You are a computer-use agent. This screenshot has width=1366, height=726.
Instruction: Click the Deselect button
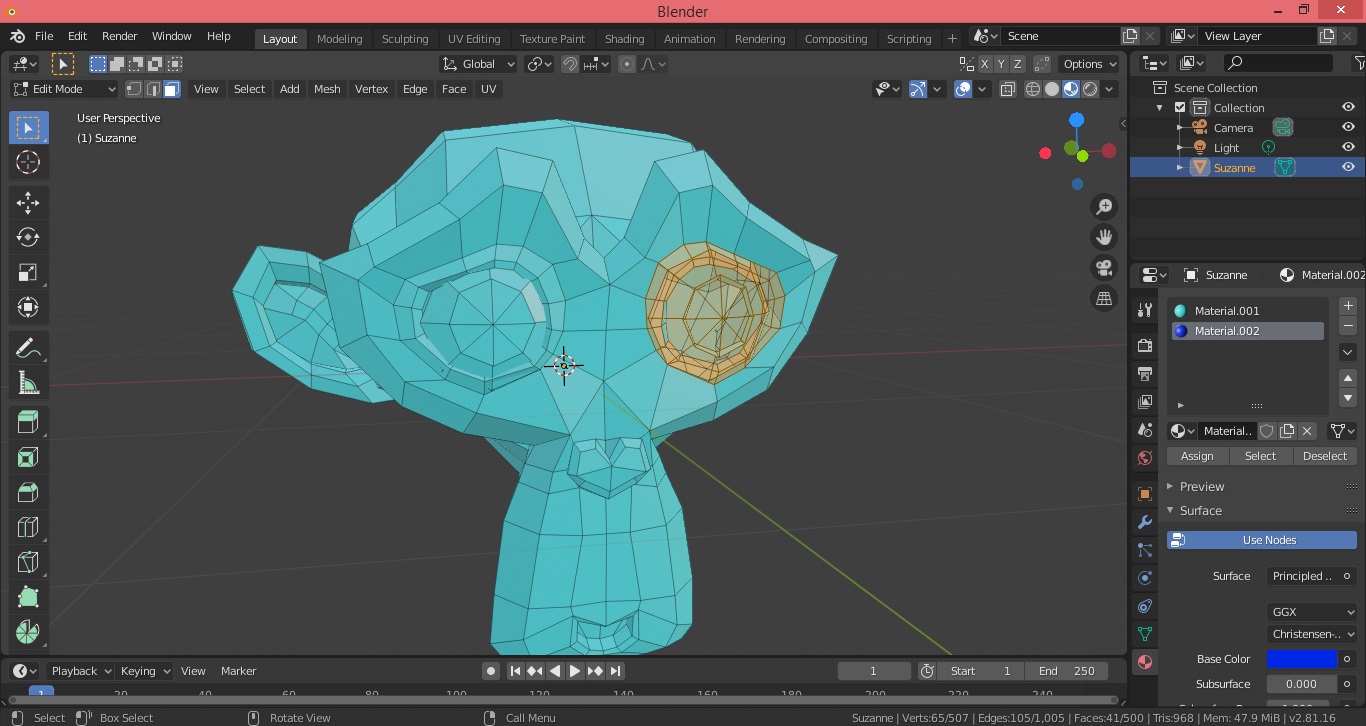[x=1325, y=456]
